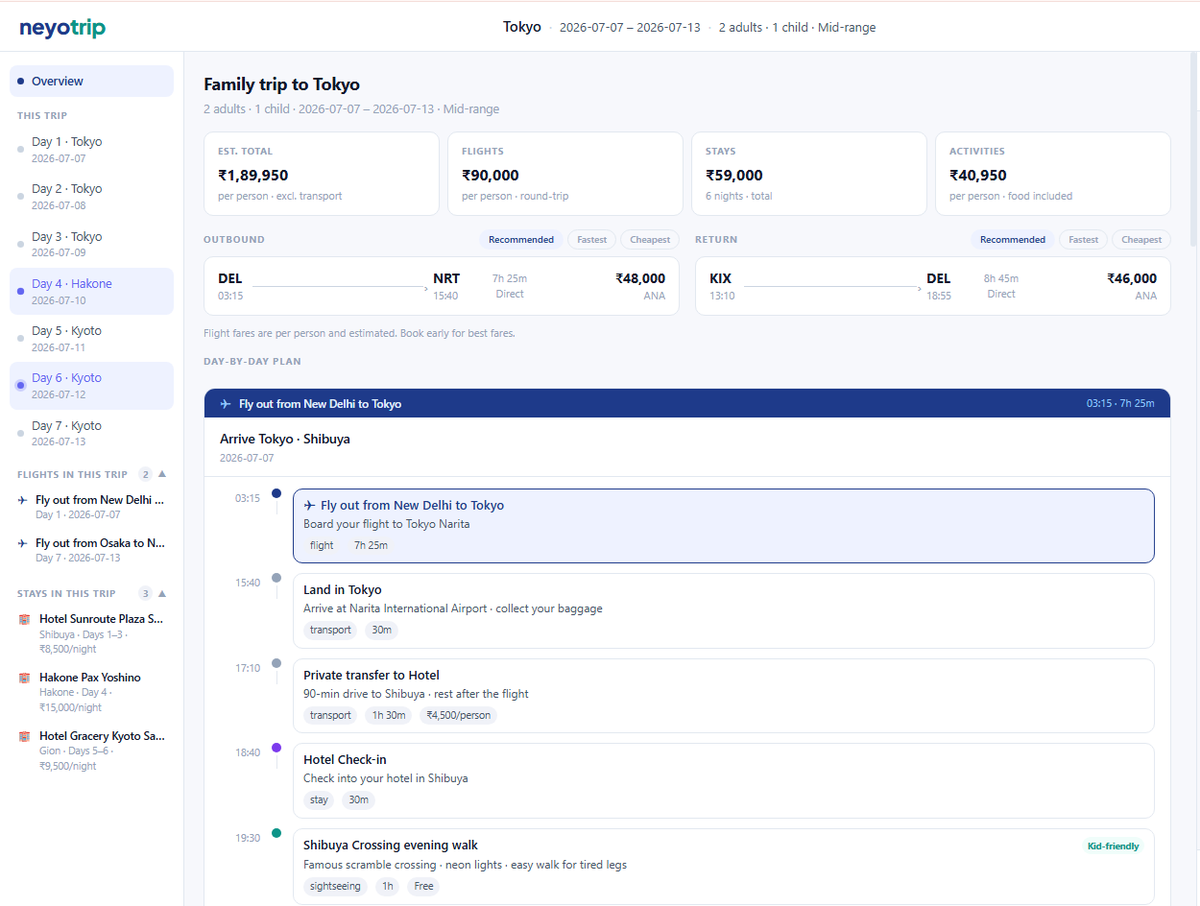Screen dimensions: 1200x906
Task: Click hotel icon next to Hotel Sunroute Plaza
Action: tap(25, 619)
